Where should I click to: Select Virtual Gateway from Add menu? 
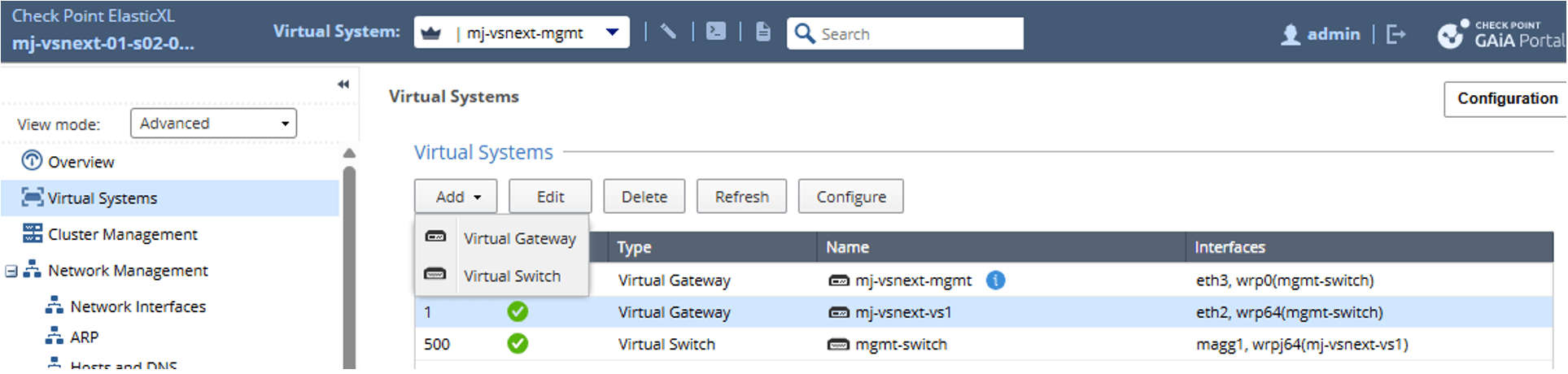click(x=519, y=238)
